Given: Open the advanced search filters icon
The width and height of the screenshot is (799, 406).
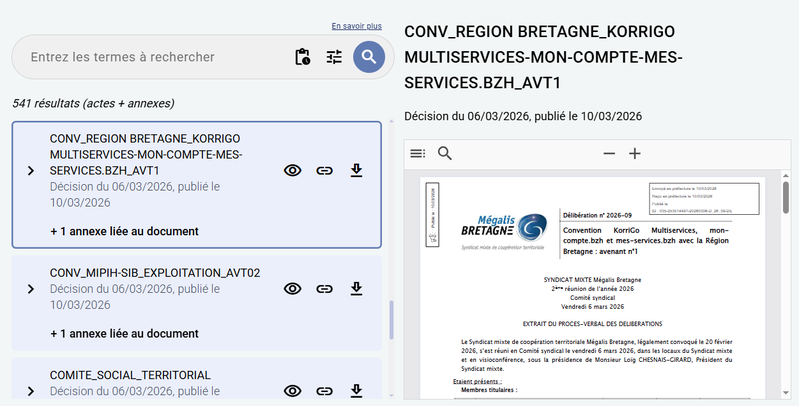Looking at the screenshot, I should [x=334, y=57].
